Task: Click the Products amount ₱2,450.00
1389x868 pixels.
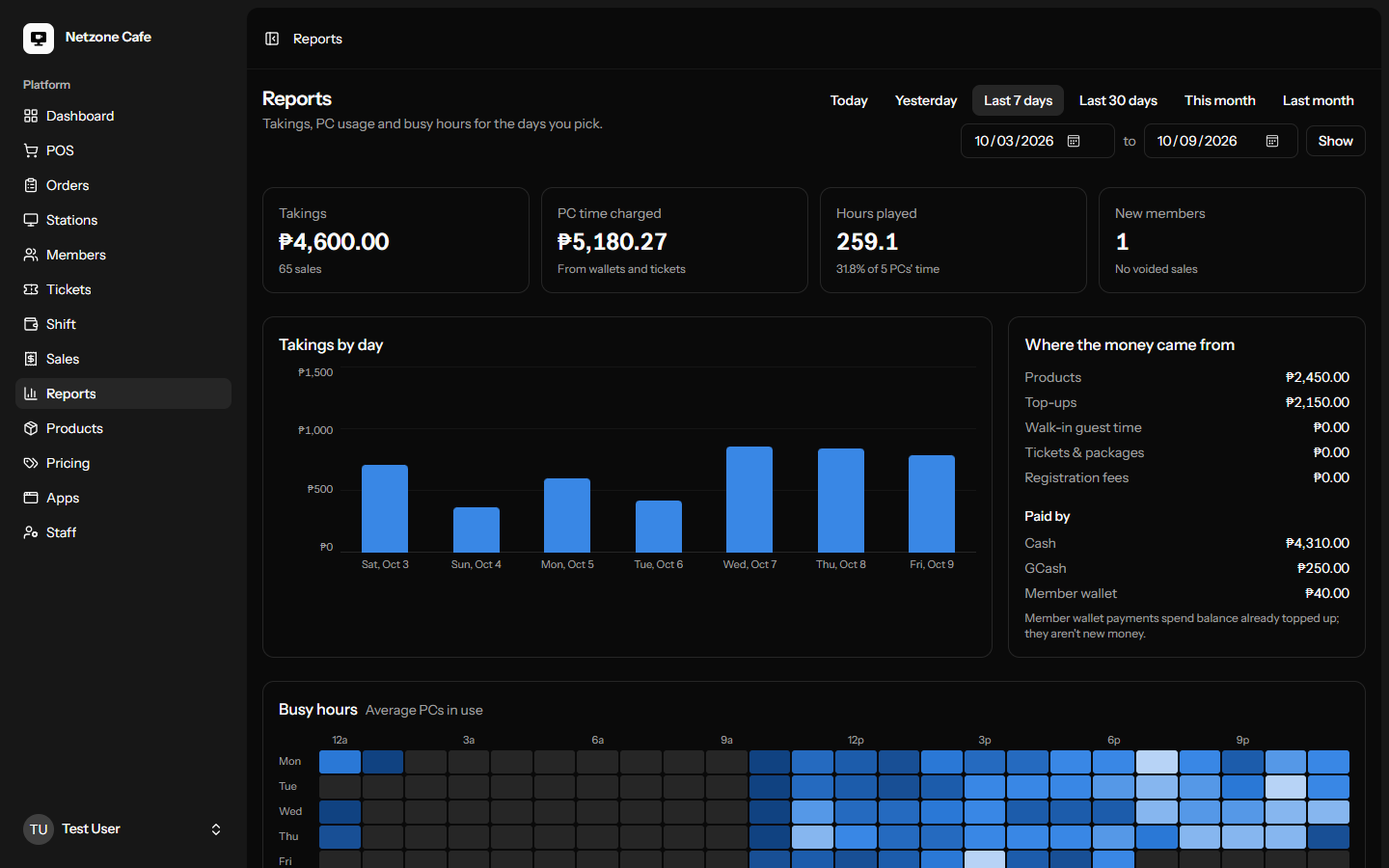Action: click(x=1318, y=377)
